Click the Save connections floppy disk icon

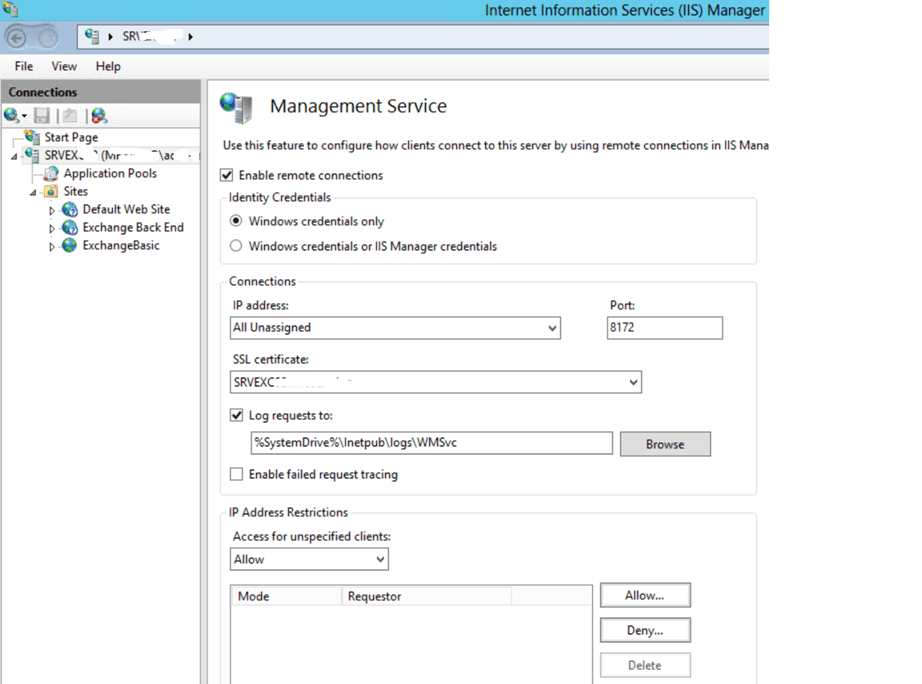coord(42,116)
